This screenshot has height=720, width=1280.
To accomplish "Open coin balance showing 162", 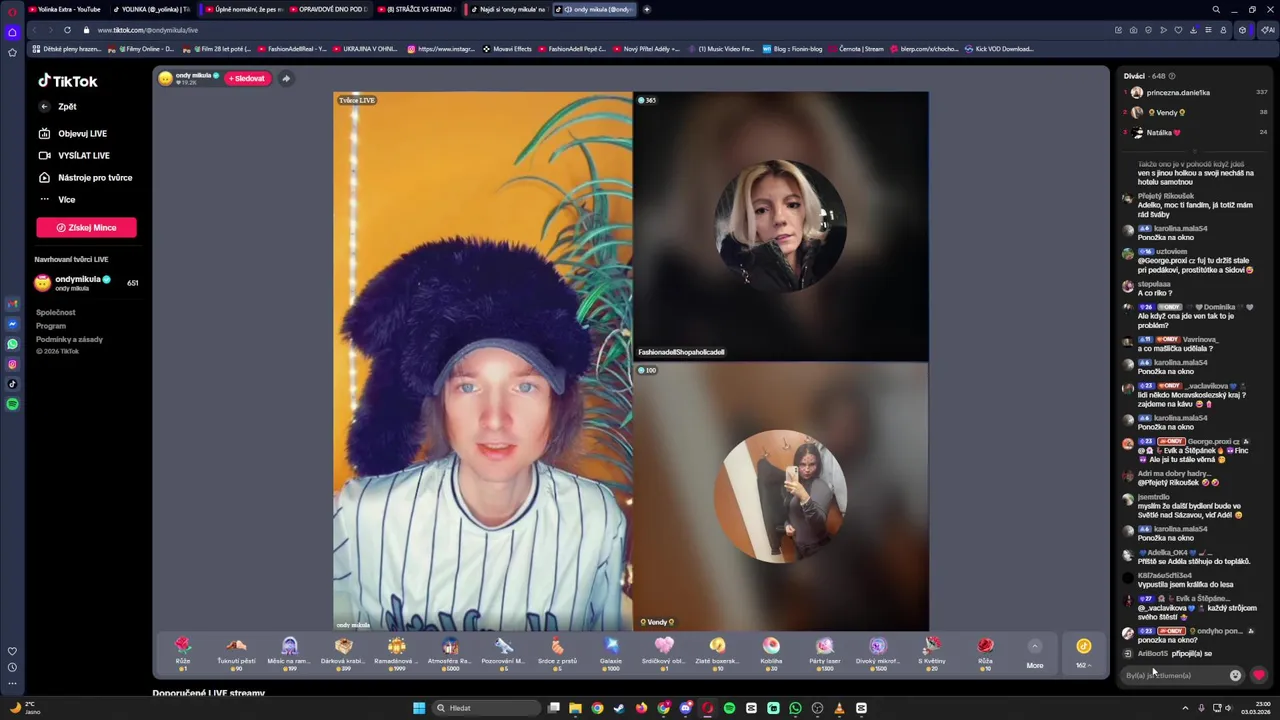I will coord(1083,652).
